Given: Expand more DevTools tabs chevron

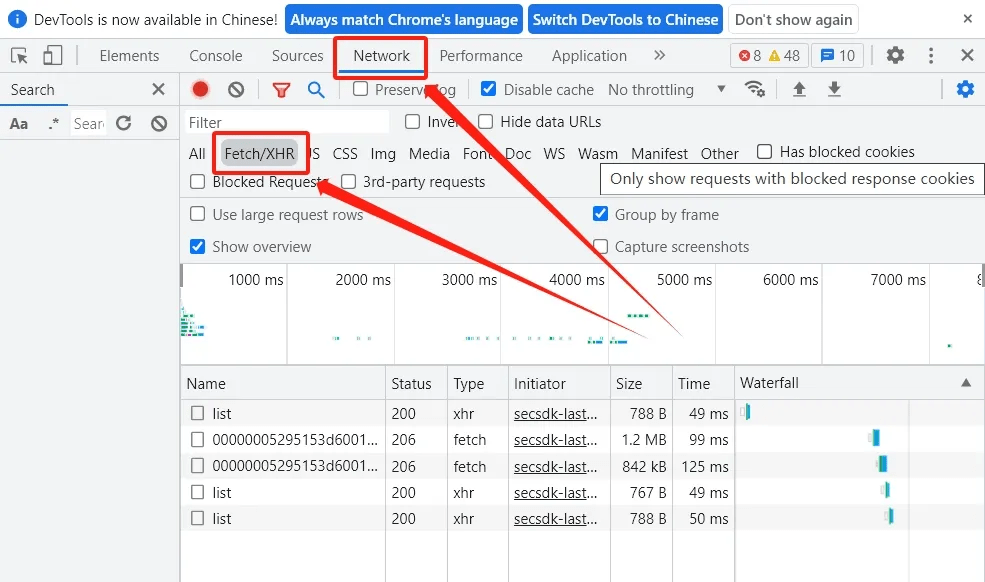Looking at the screenshot, I should tap(659, 56).
